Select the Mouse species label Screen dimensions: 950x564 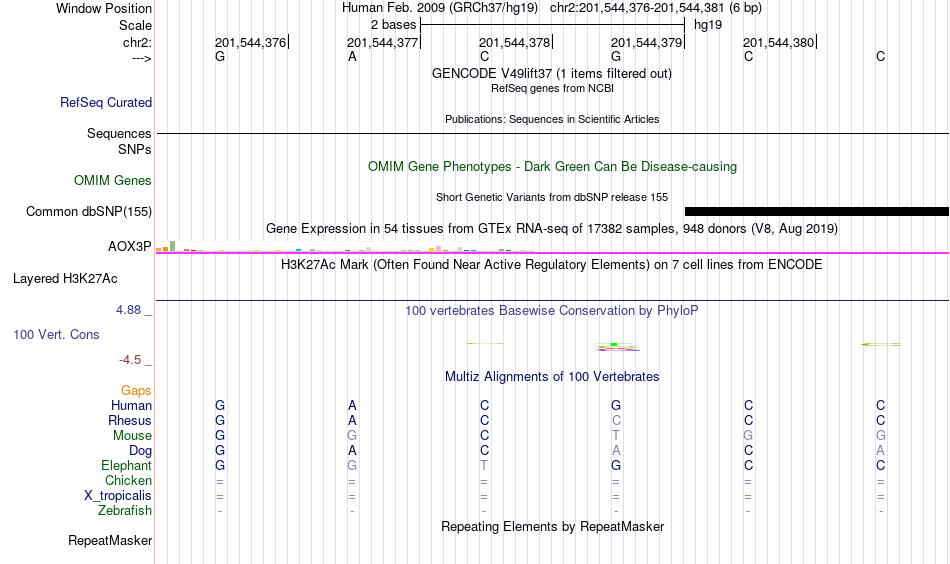click(133, 436)
